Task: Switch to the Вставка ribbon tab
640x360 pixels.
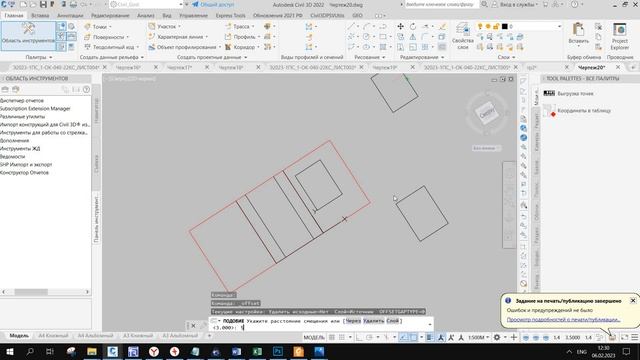Action: click(x=40, y=16)
